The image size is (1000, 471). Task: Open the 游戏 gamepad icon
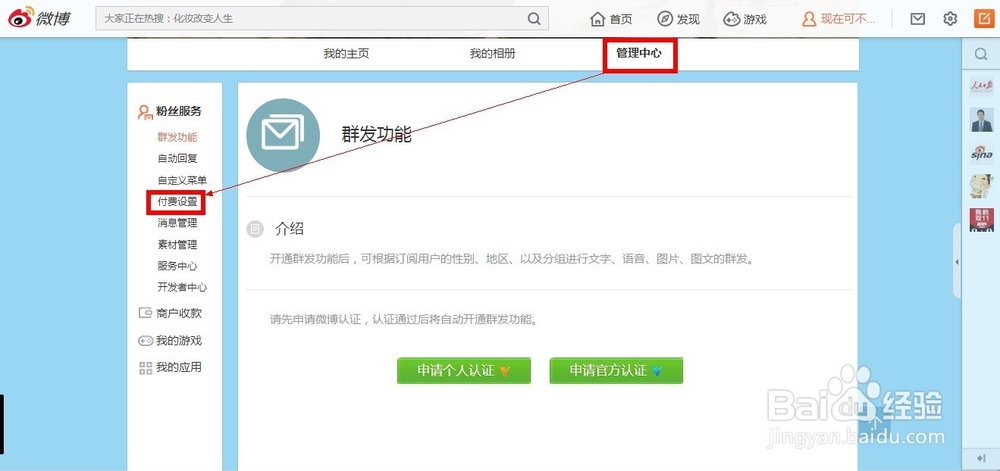point(732,19)
